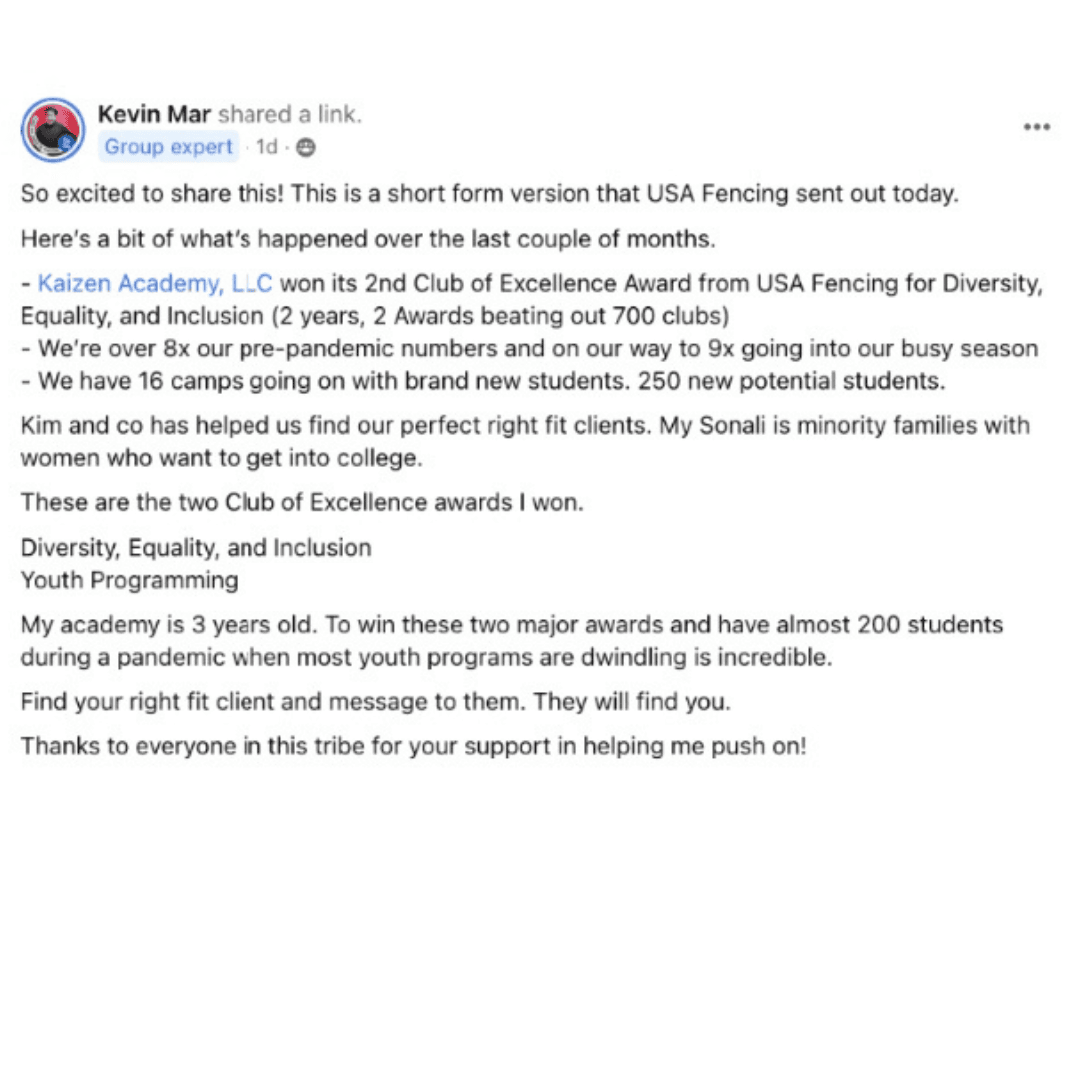
Task: Click the "Youth Programming" line
Action: pos(130,580)
